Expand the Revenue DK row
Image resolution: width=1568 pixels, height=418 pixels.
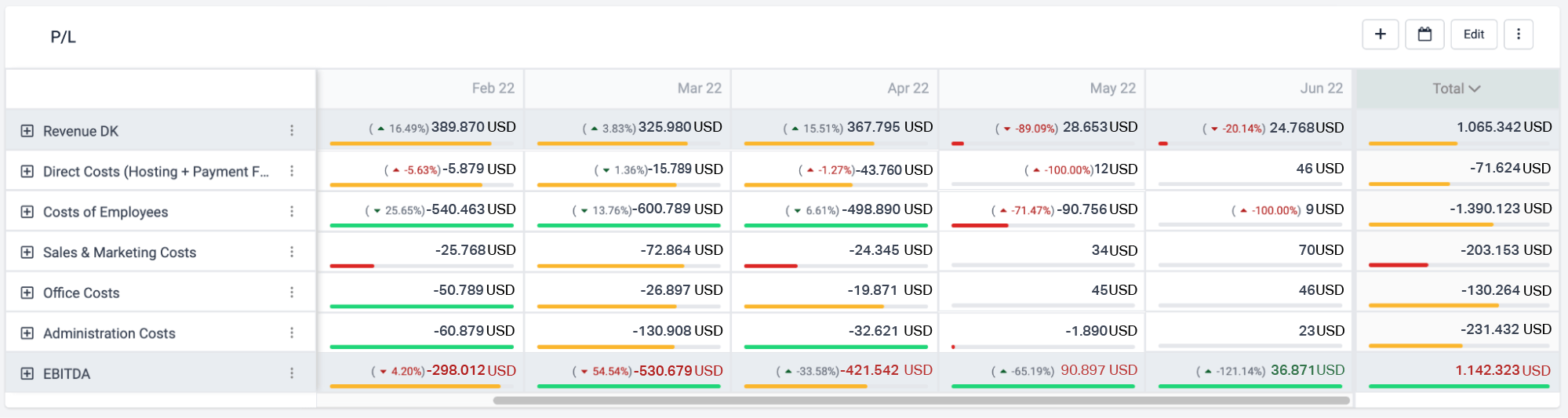tap(27, 131)
